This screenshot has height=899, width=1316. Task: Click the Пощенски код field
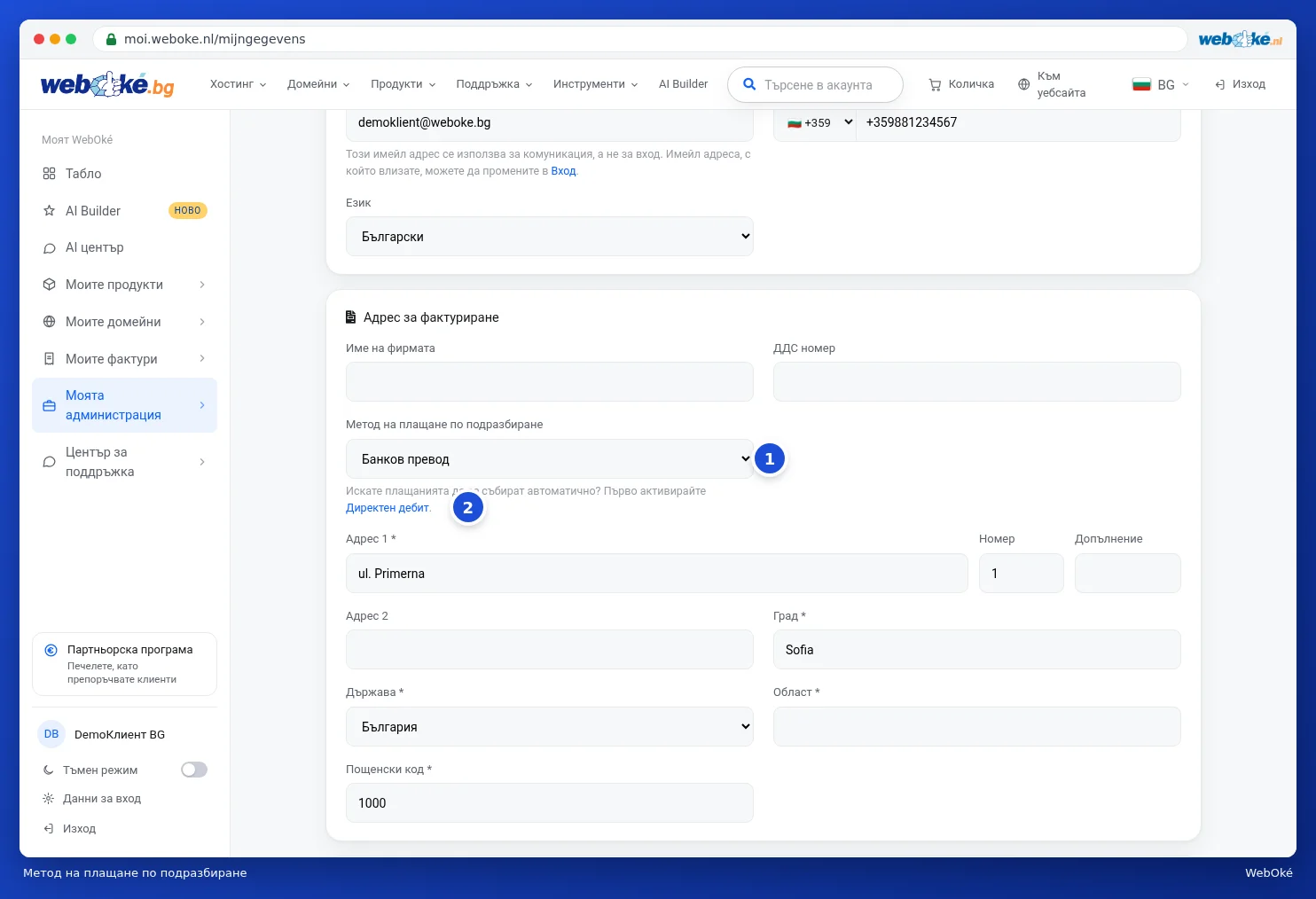550,803
